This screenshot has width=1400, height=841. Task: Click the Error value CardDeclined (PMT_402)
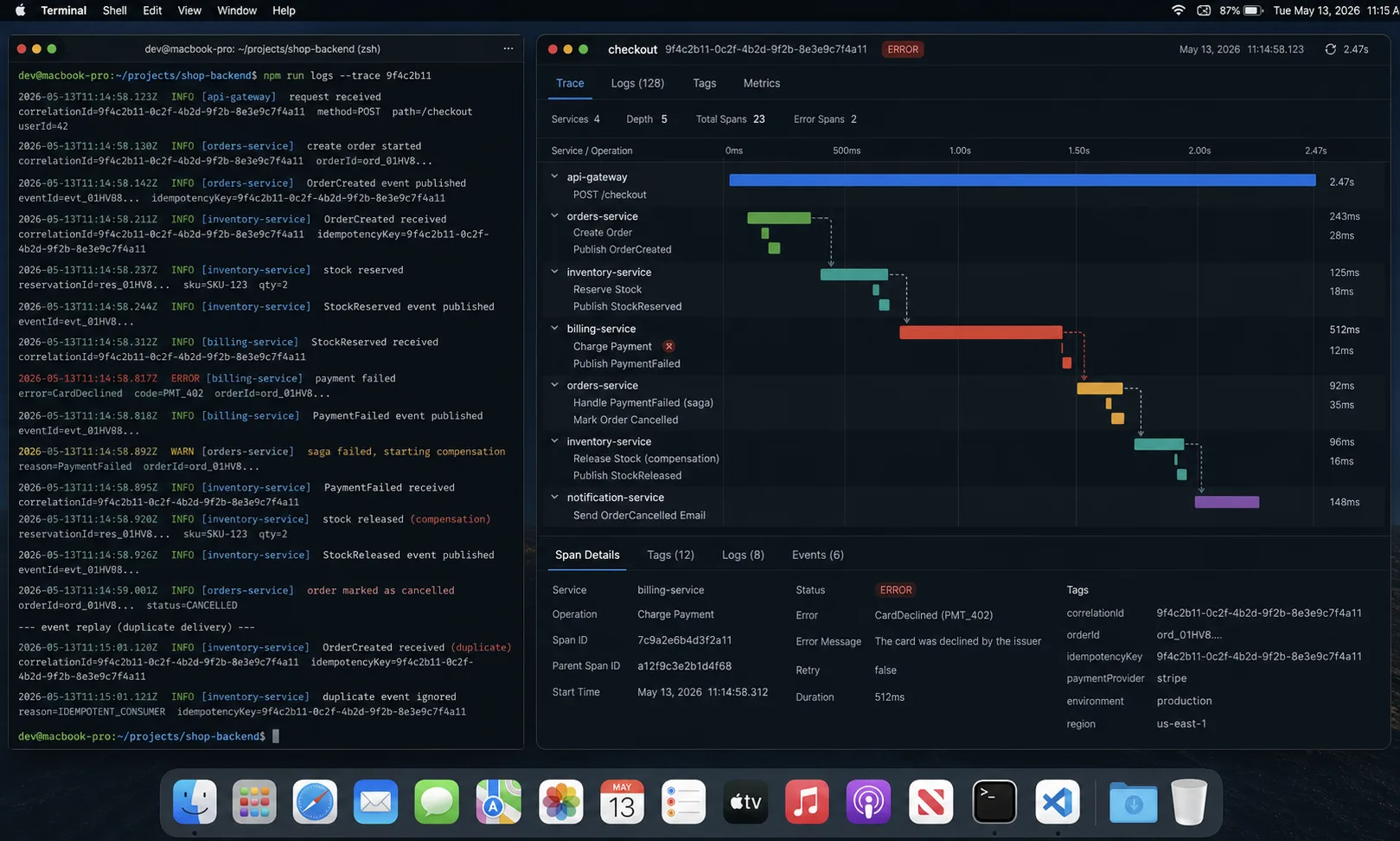click(933, 615)
